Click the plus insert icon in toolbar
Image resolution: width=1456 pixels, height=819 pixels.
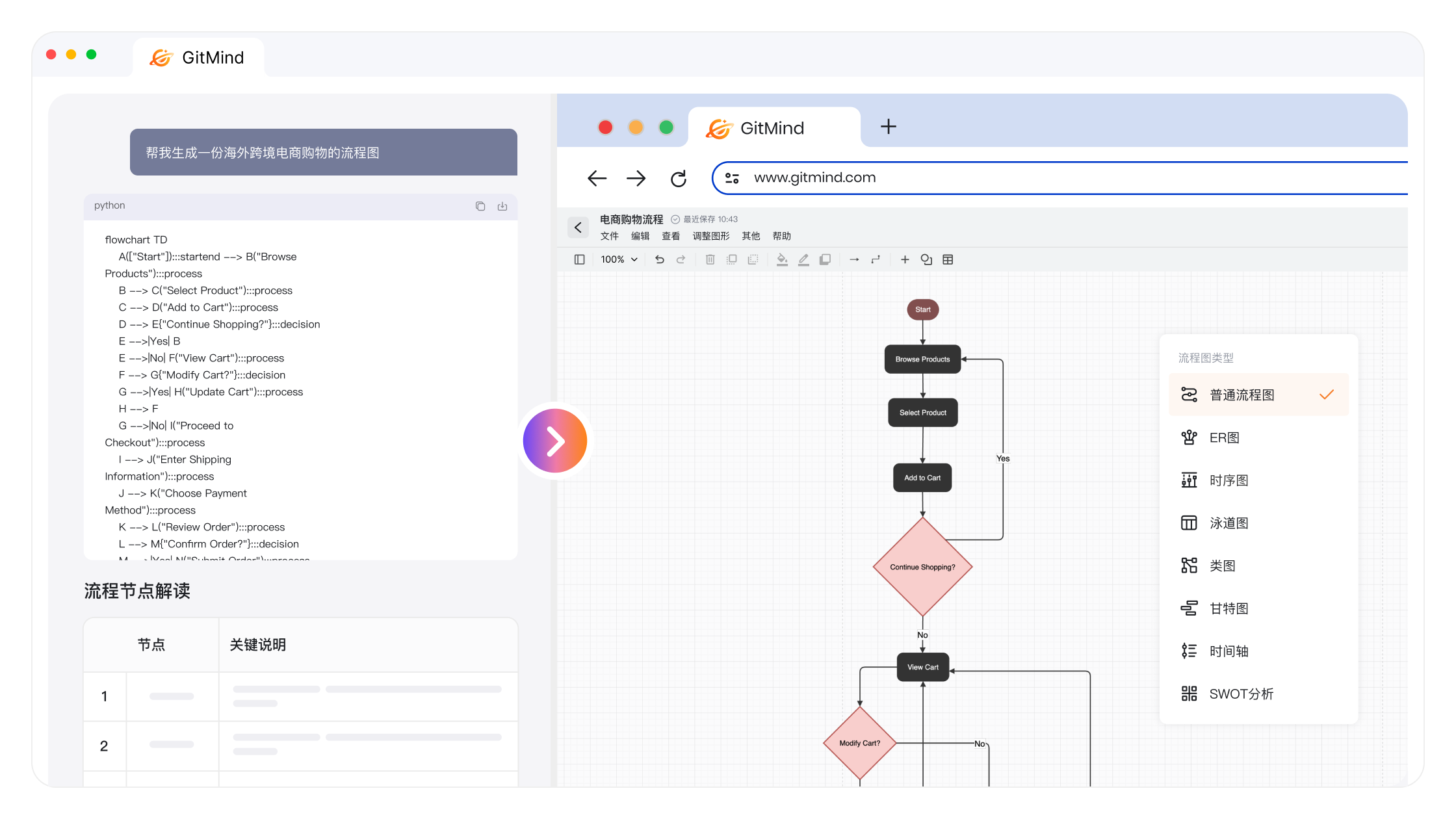pos(905,259)
